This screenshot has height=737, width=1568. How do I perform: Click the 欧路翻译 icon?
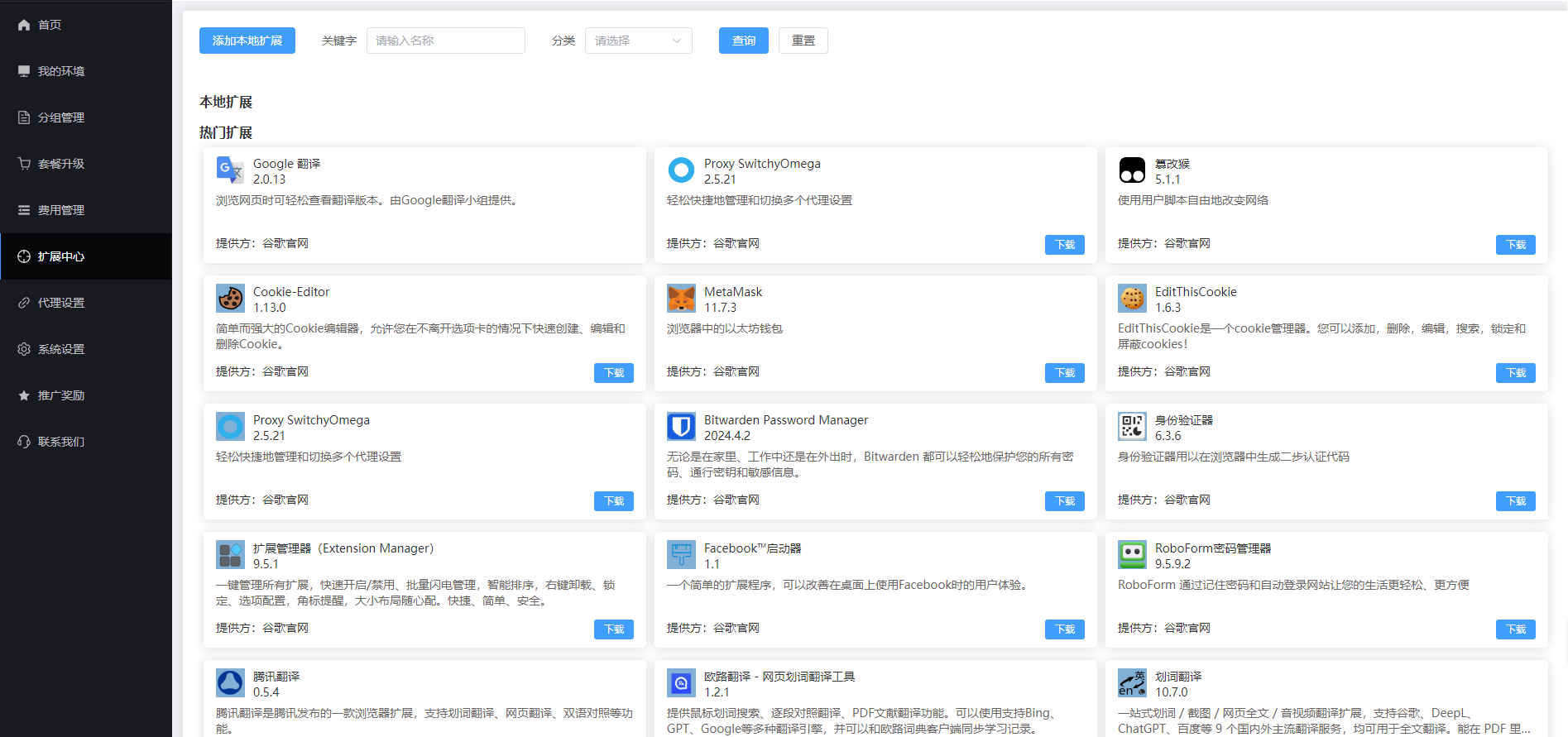coord(681,683)
